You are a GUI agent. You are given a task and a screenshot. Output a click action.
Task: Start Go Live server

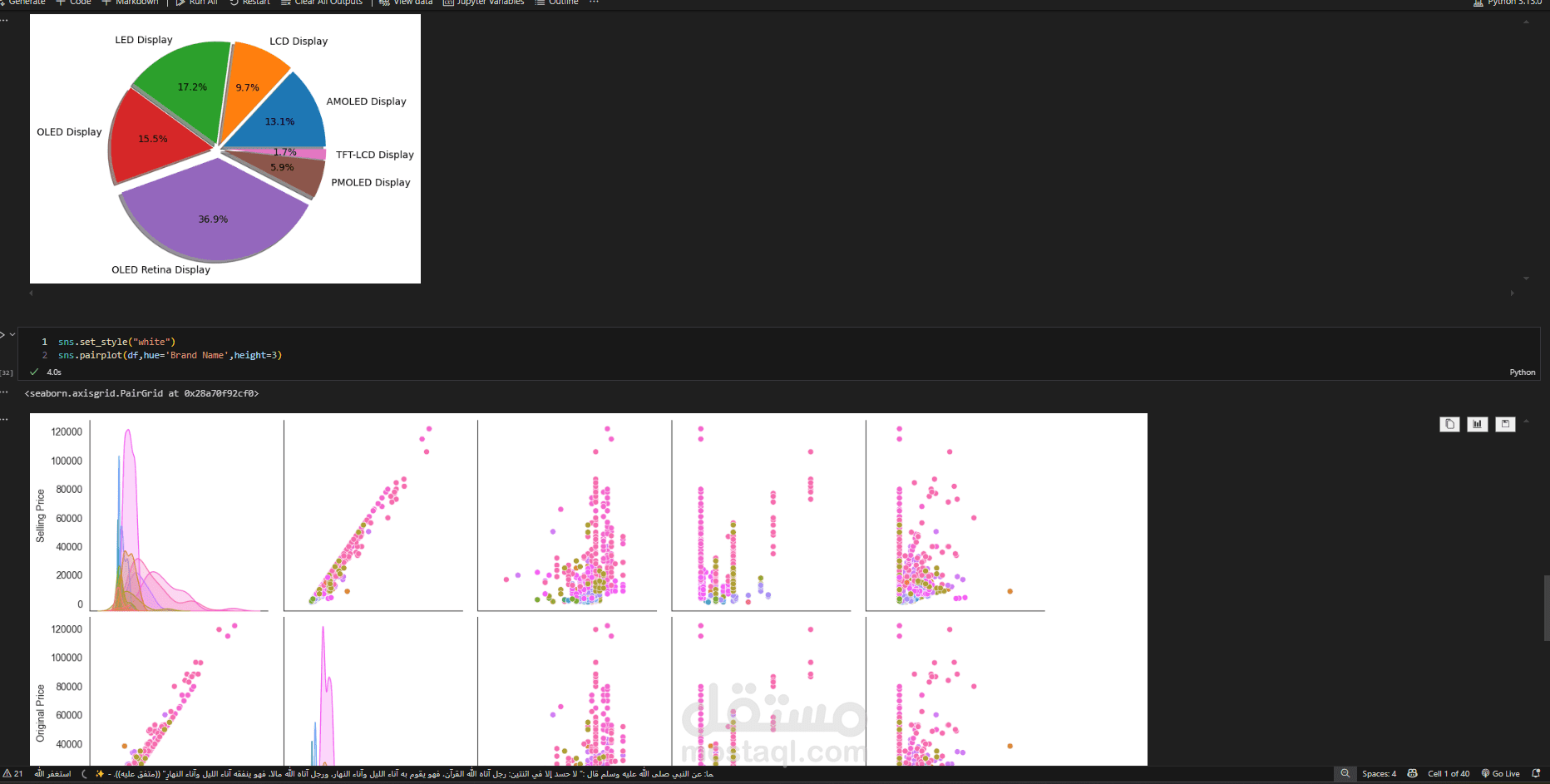(1500, 773)
